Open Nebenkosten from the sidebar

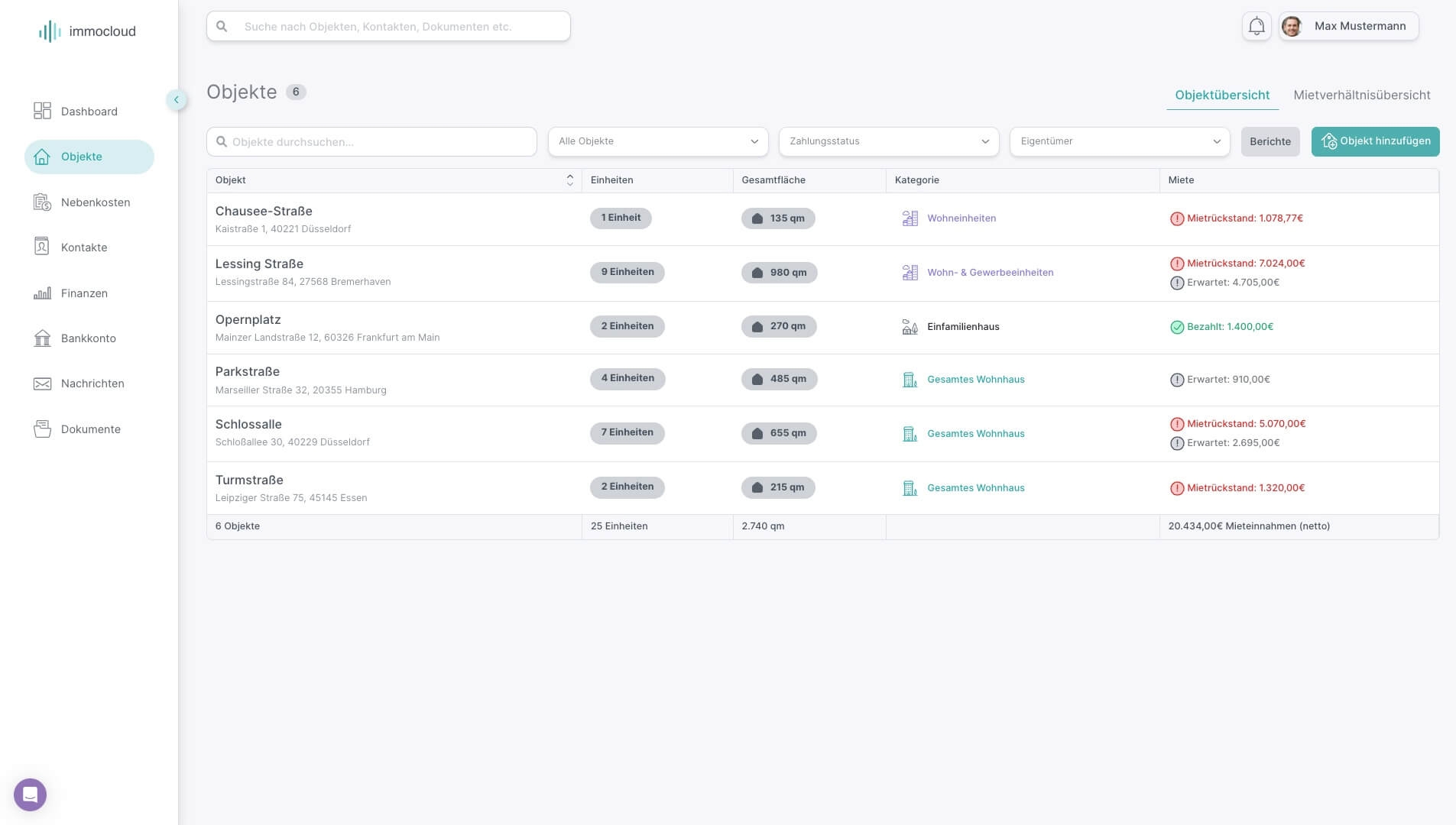(x=95, y=202)
